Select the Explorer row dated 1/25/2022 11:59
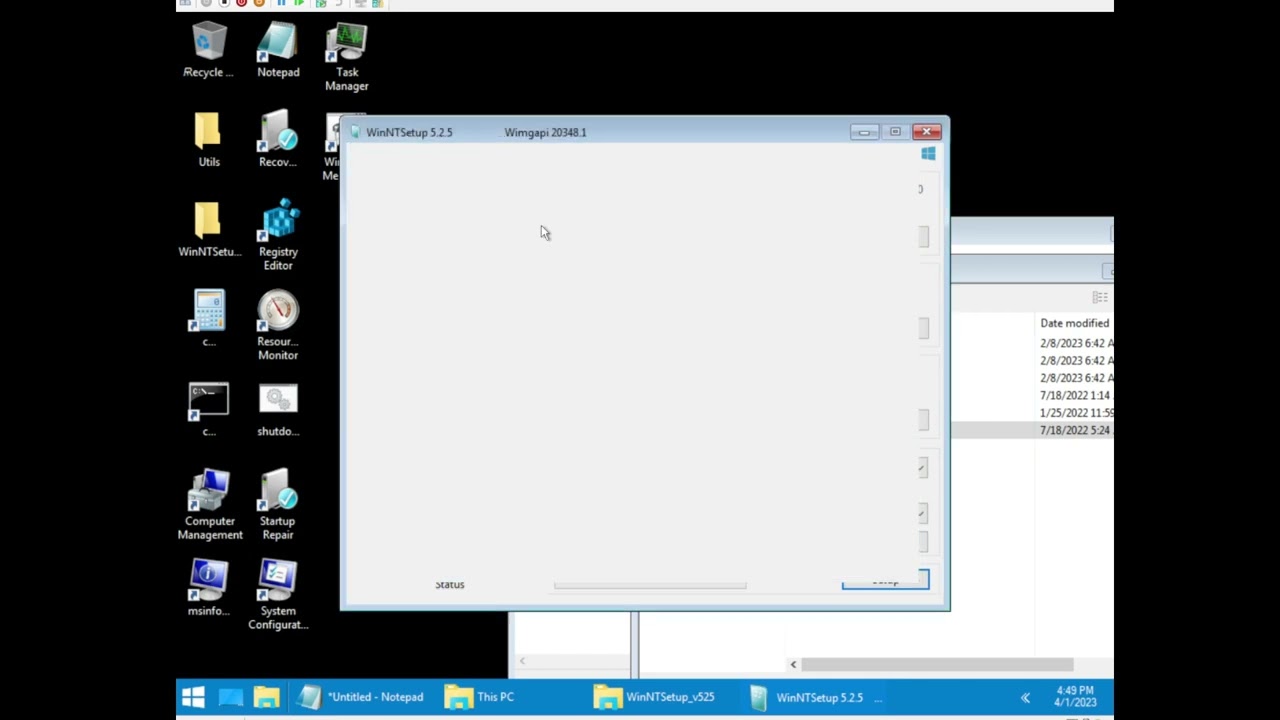Screen dimensions: 1280x720 1032,412
